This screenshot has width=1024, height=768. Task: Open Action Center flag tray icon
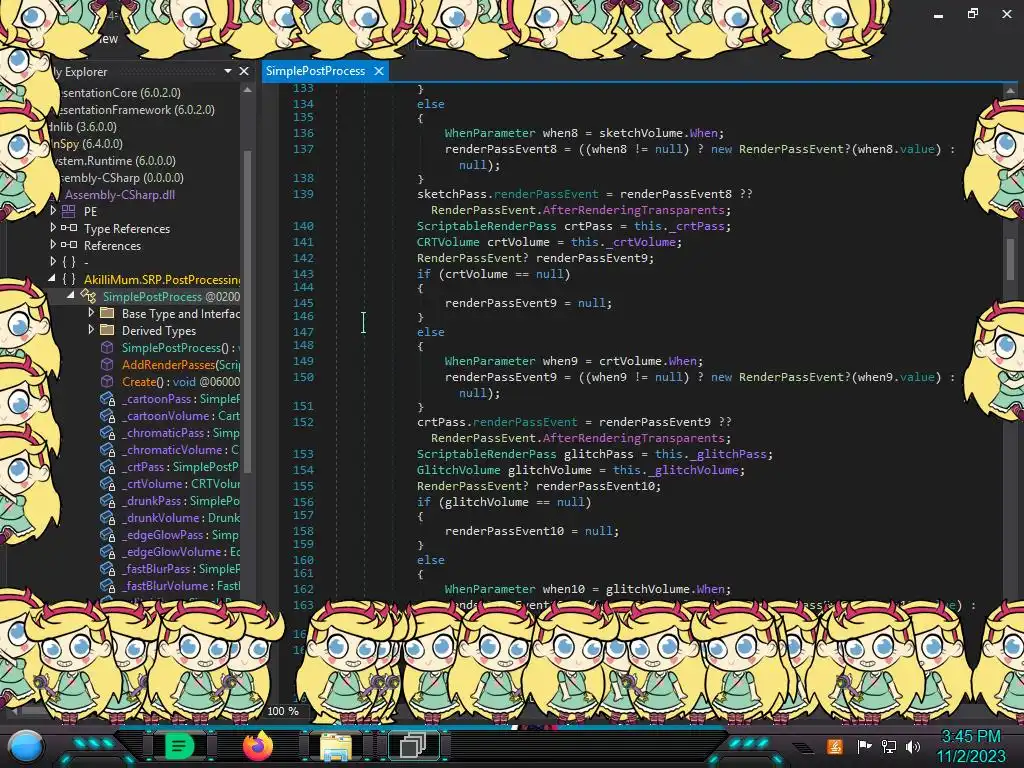click(x=864, y=746)
